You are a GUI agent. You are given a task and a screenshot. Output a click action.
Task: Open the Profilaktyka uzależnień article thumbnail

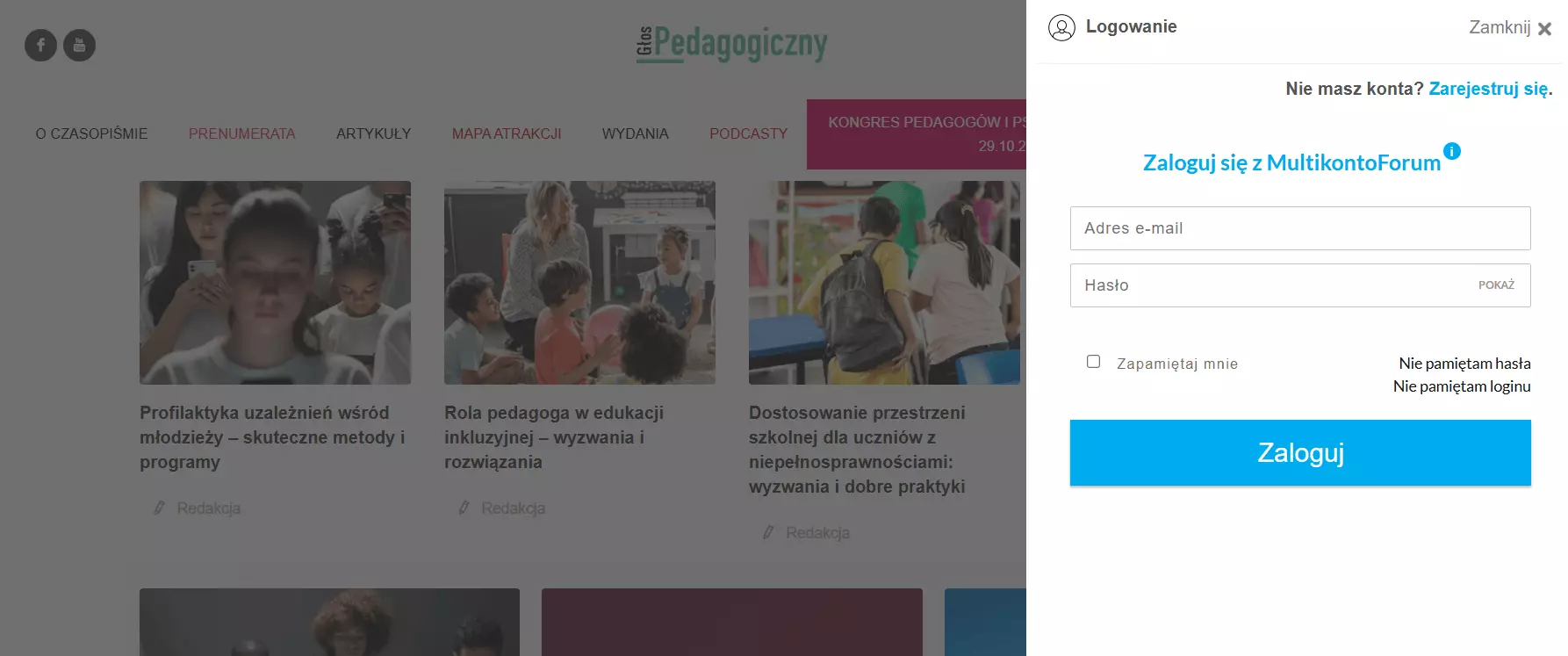click(275, 283)
